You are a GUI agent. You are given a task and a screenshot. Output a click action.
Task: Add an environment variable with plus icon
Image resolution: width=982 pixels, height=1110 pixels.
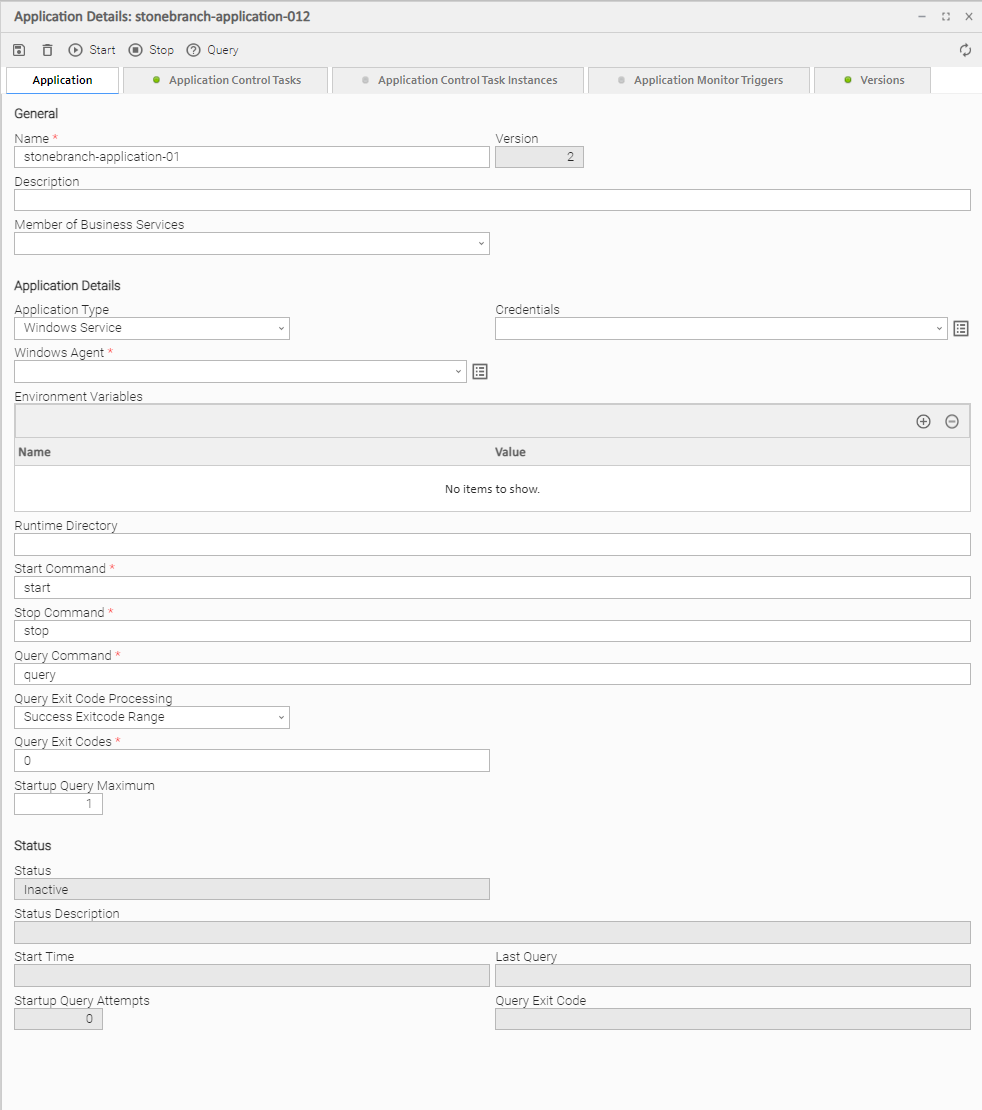click(923, 422)
